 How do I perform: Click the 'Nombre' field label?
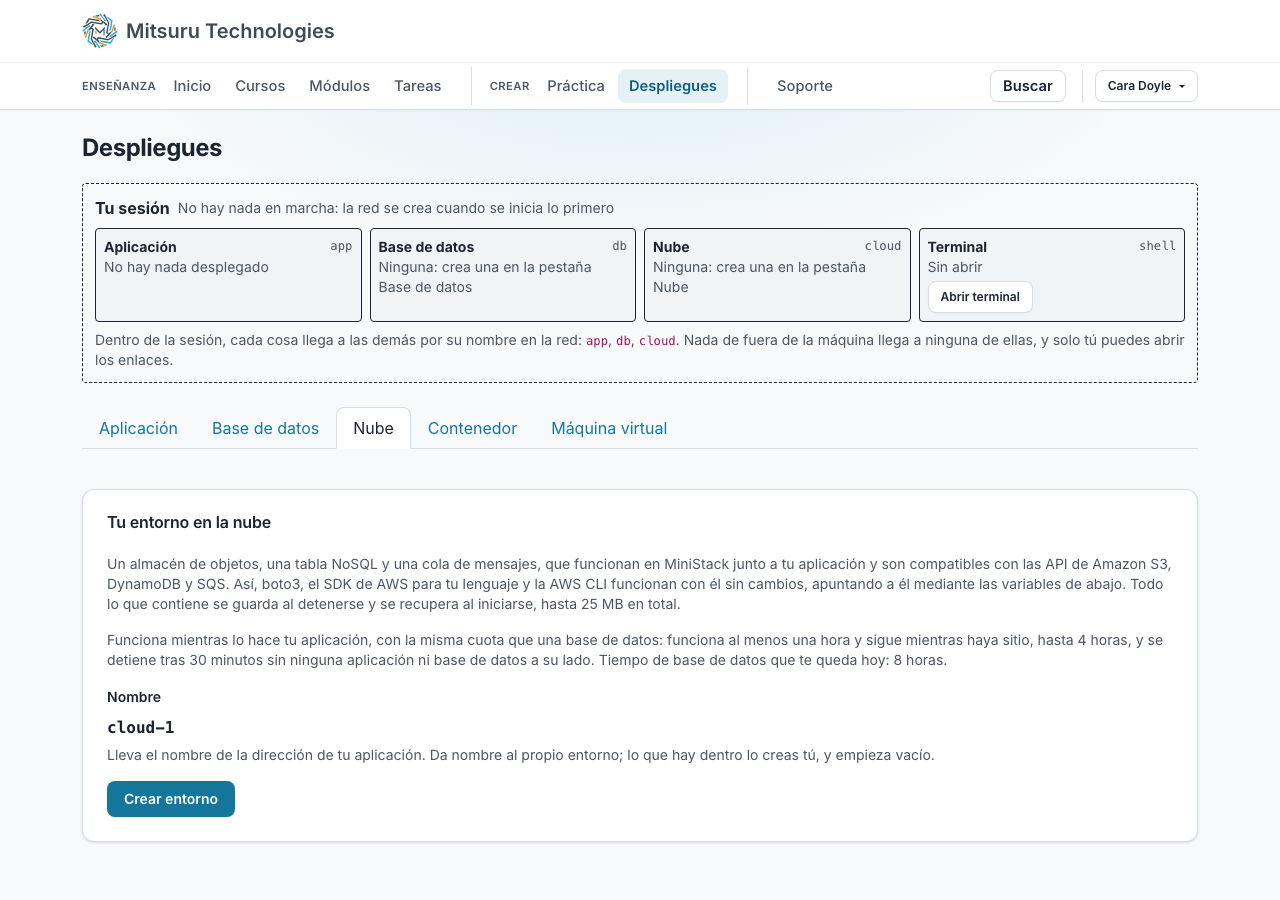pos(134,697)
